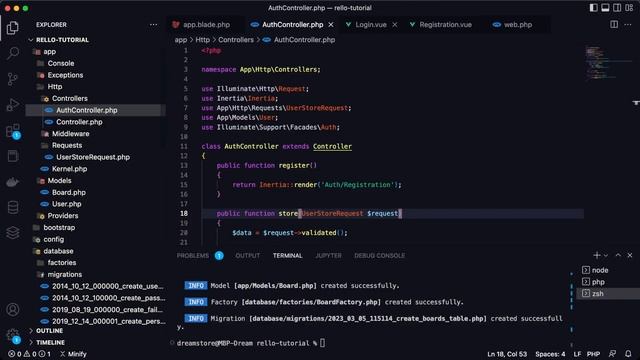Open the Extensions view icon
Image resolution: width=640 pixels, height=360 pixels.
(13, 131)
